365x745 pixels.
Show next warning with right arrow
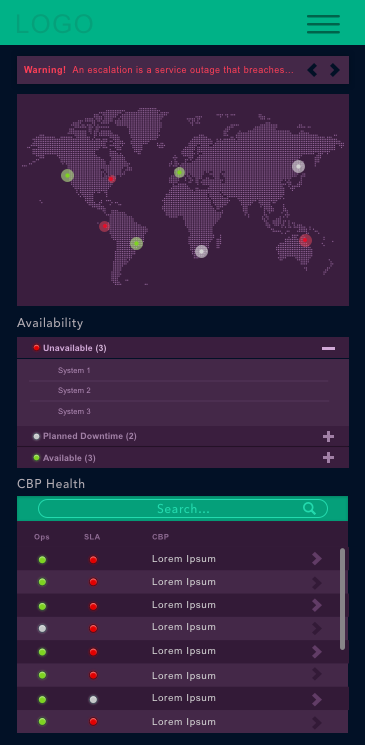tap(335, 70)
